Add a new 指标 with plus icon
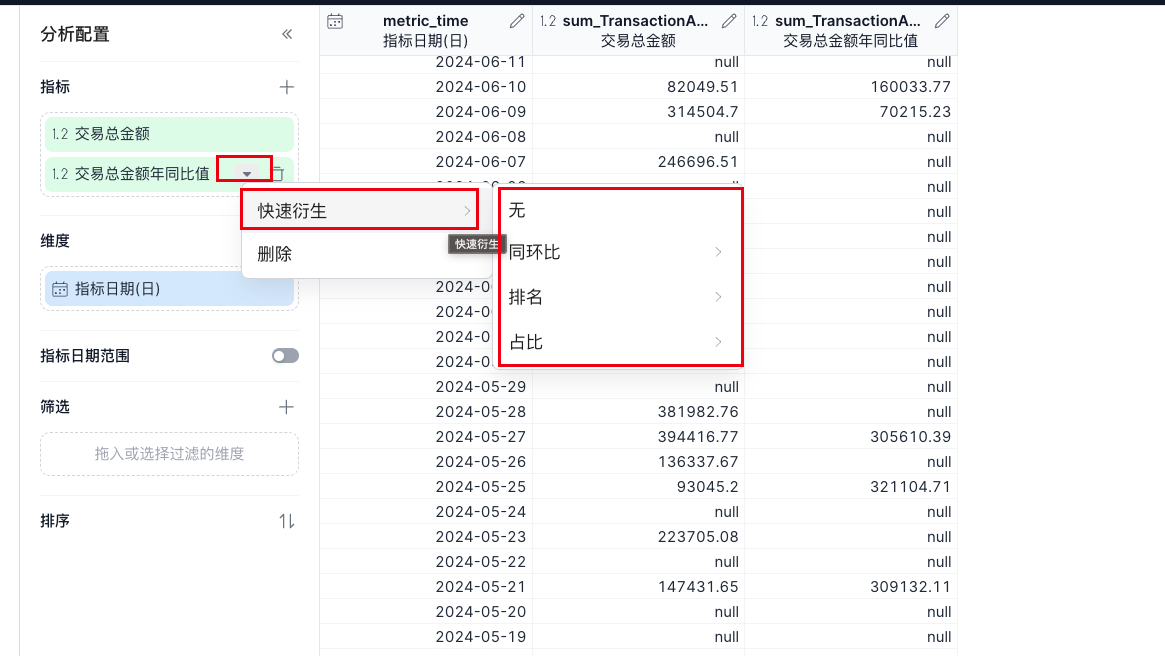This screenshot has width=1165, height=656. (x=287, y=87)
